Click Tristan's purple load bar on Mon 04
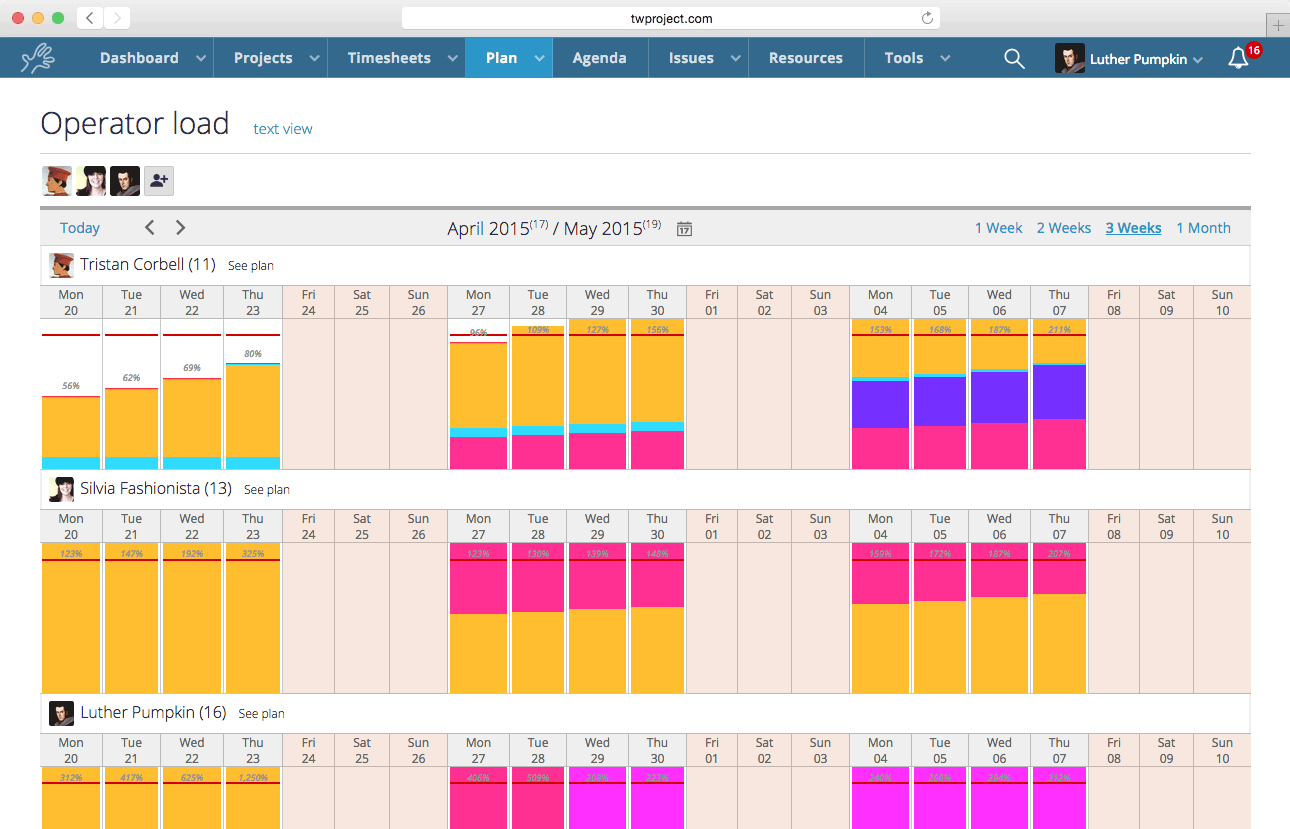 click(x=880, y=405)
